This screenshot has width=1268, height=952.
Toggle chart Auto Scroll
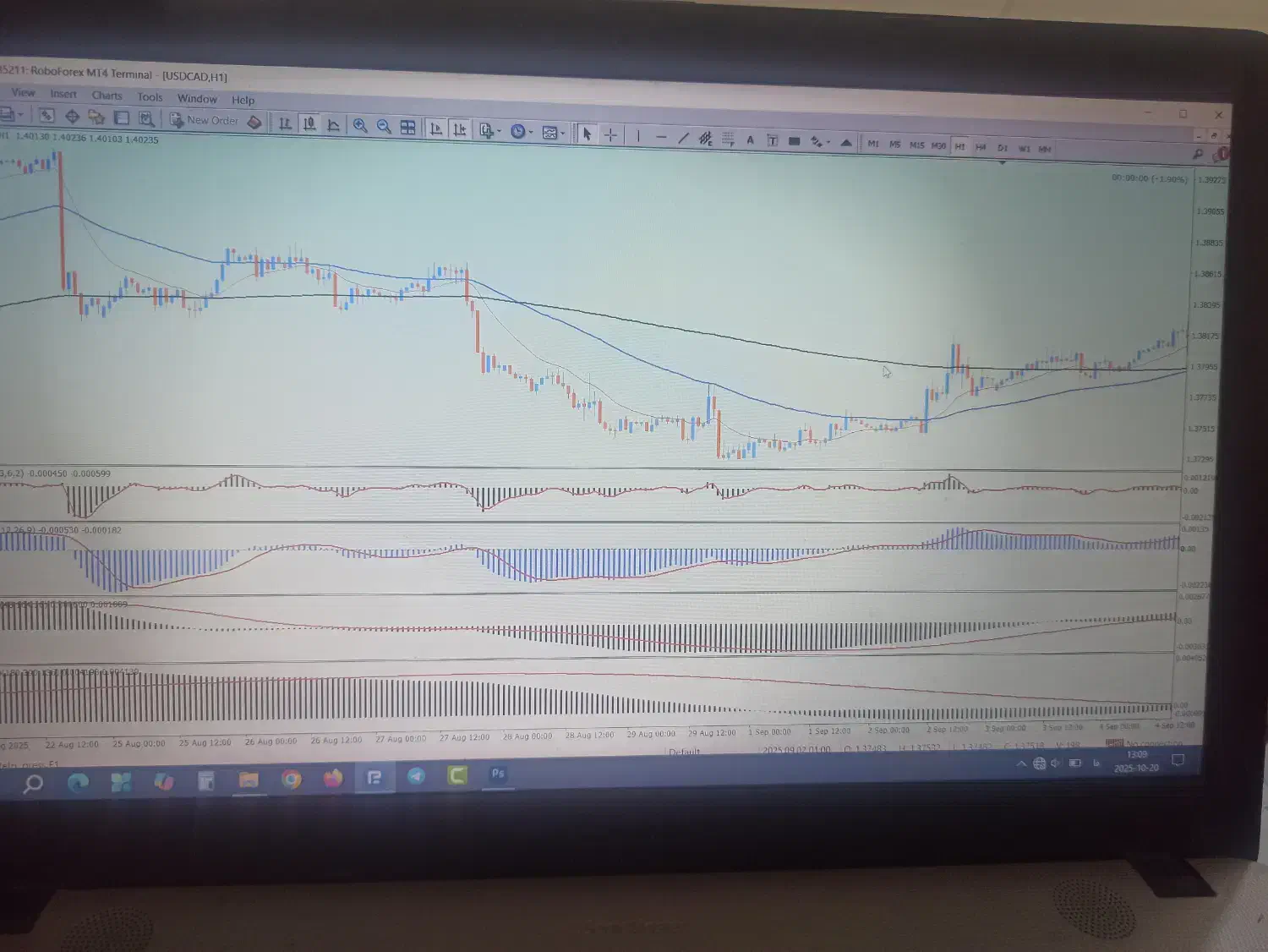point(436,129)
